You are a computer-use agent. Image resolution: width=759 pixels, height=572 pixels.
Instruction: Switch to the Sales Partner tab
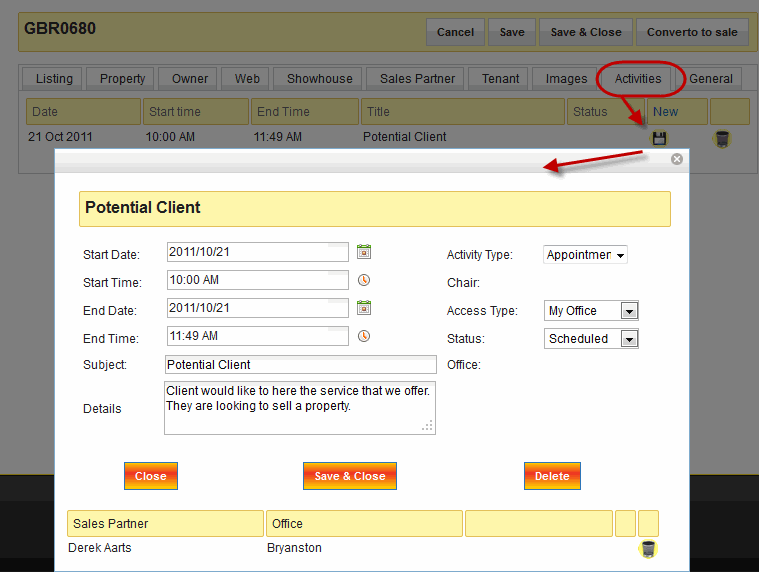(x=417, y=79)
